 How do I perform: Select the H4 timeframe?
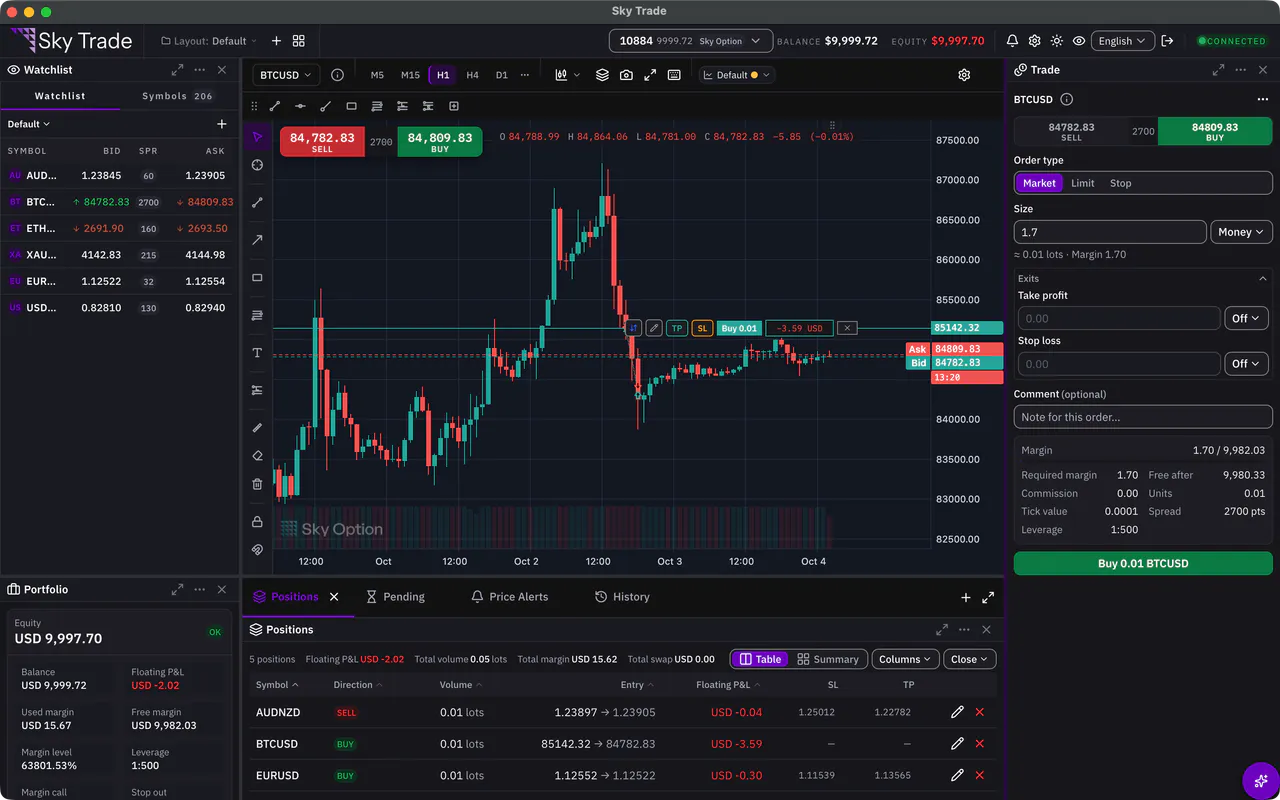coord(472,75)
